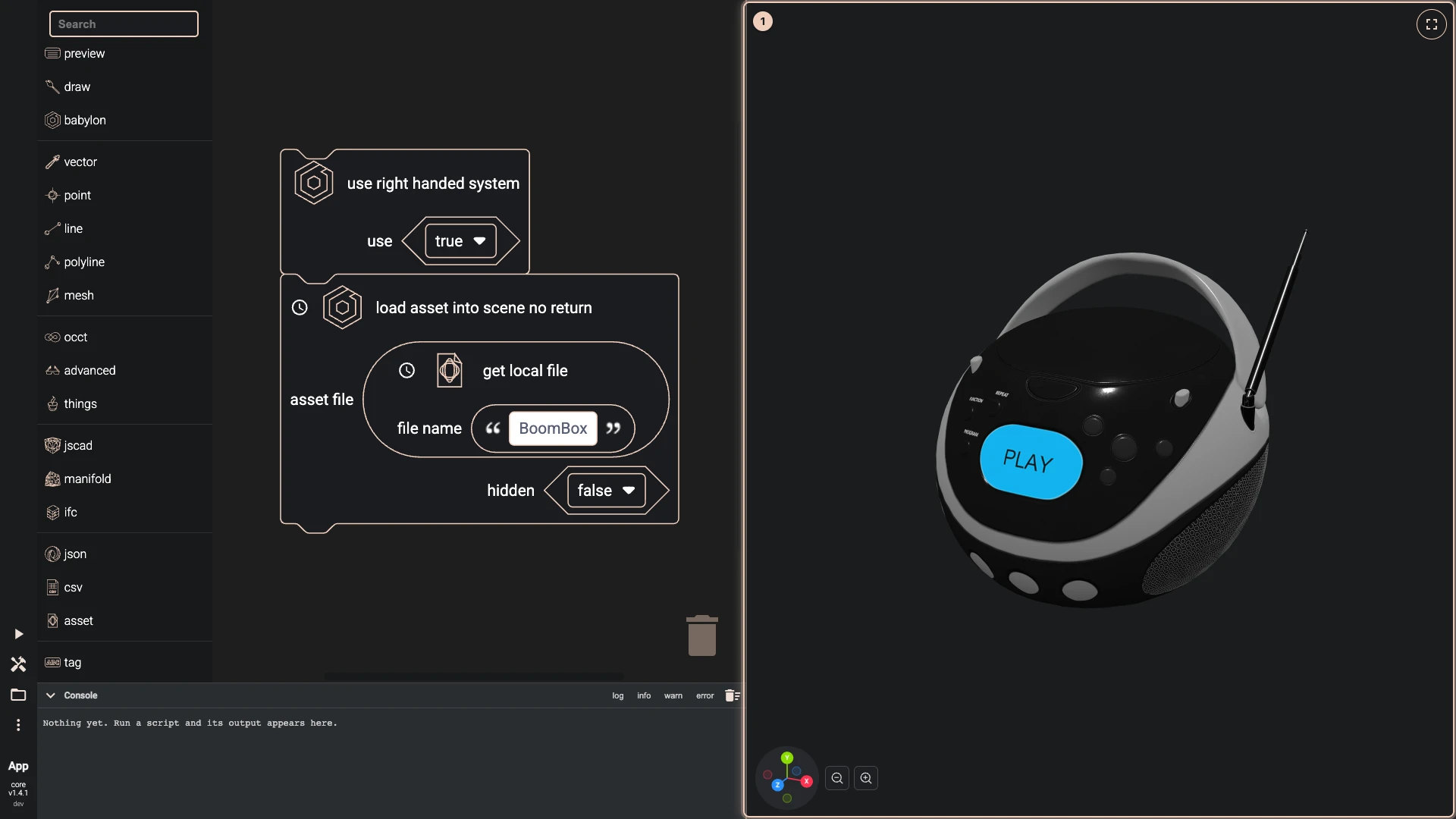Viewport: 1456px width, 819px height.
Task: Click the babylon icon on right handed block
Action: click(x=313, y=183)
